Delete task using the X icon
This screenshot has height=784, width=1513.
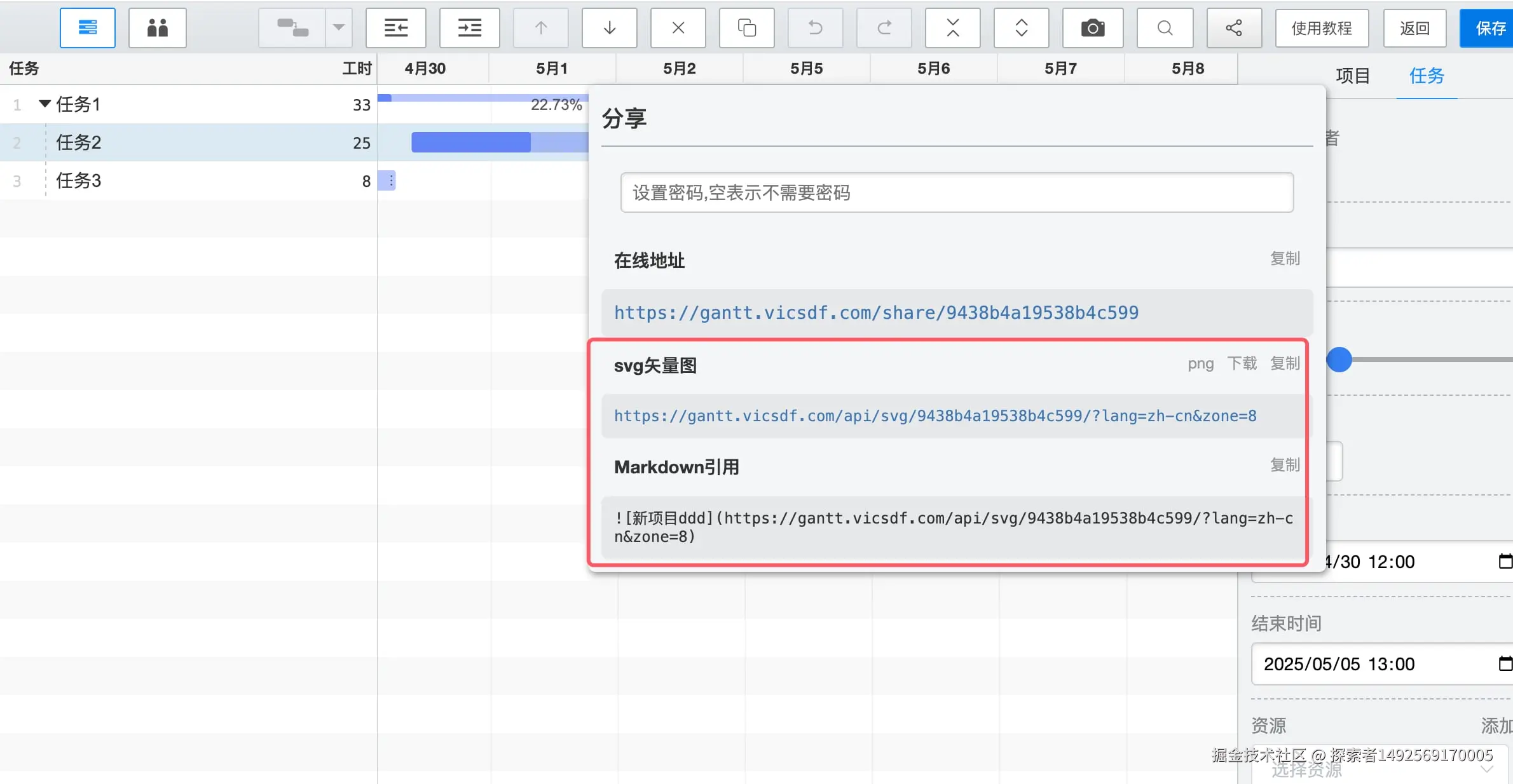coord(678,28)
